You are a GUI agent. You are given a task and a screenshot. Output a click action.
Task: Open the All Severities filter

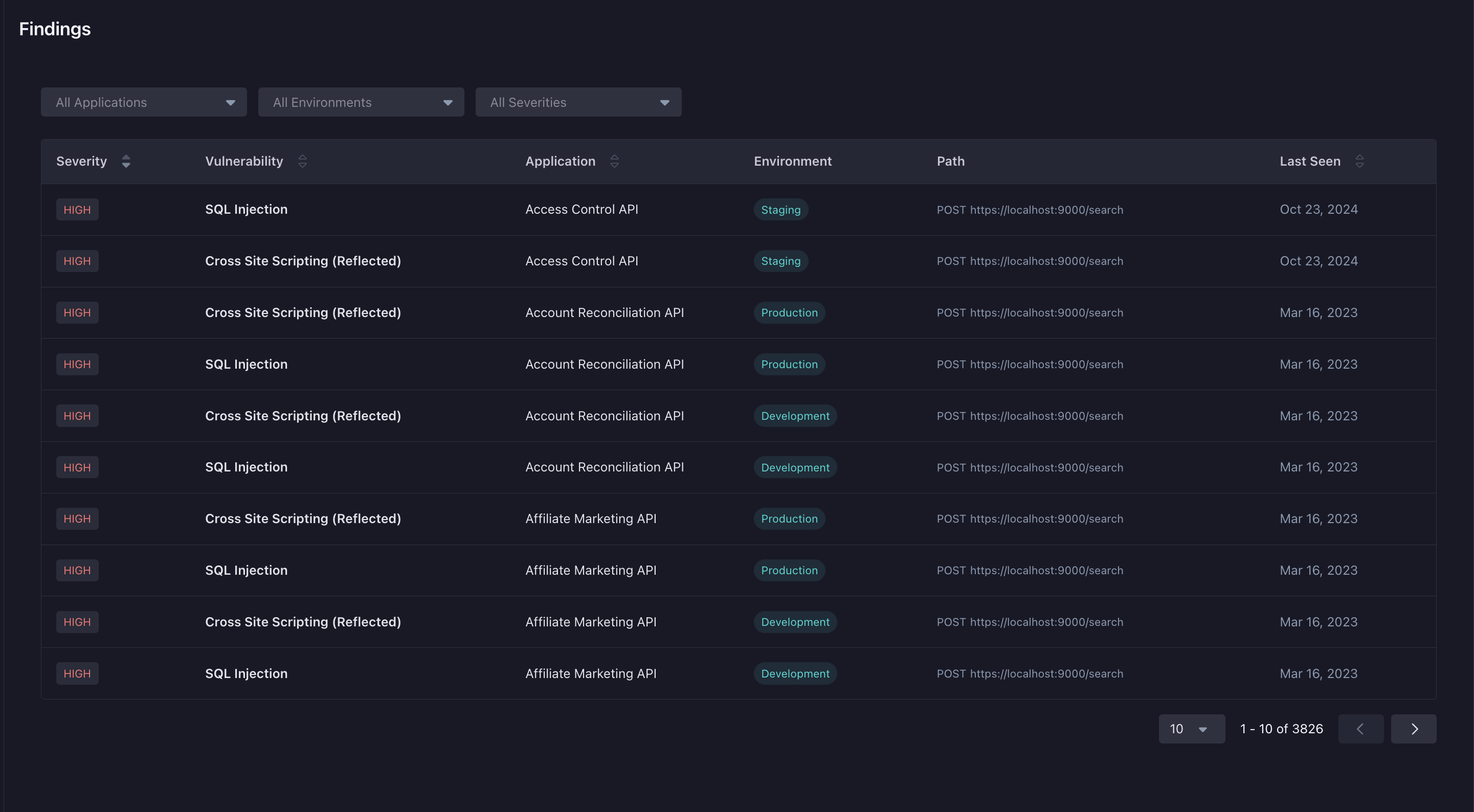tap(578, 102)
